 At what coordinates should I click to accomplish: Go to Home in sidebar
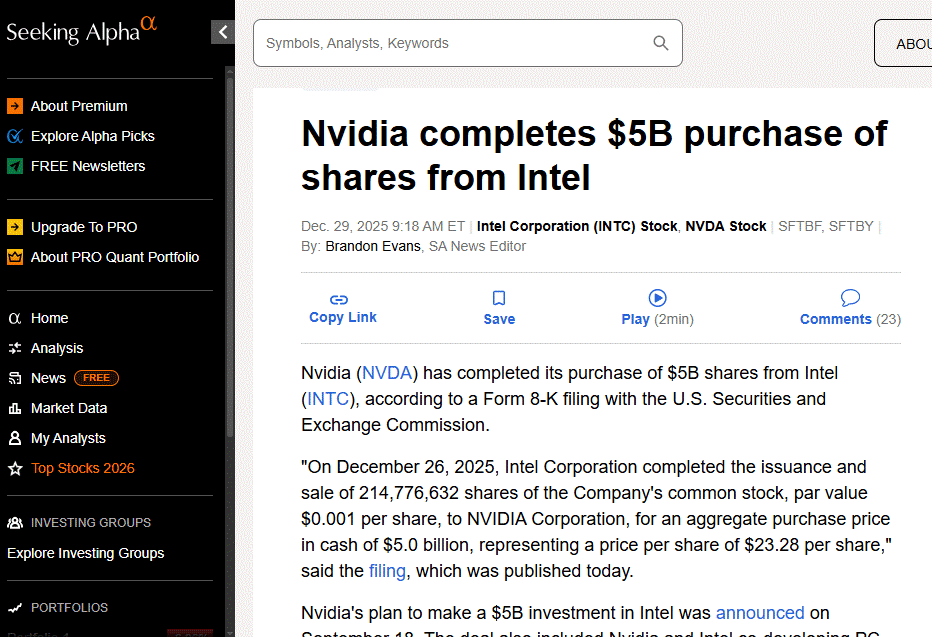tap(49, 318)
